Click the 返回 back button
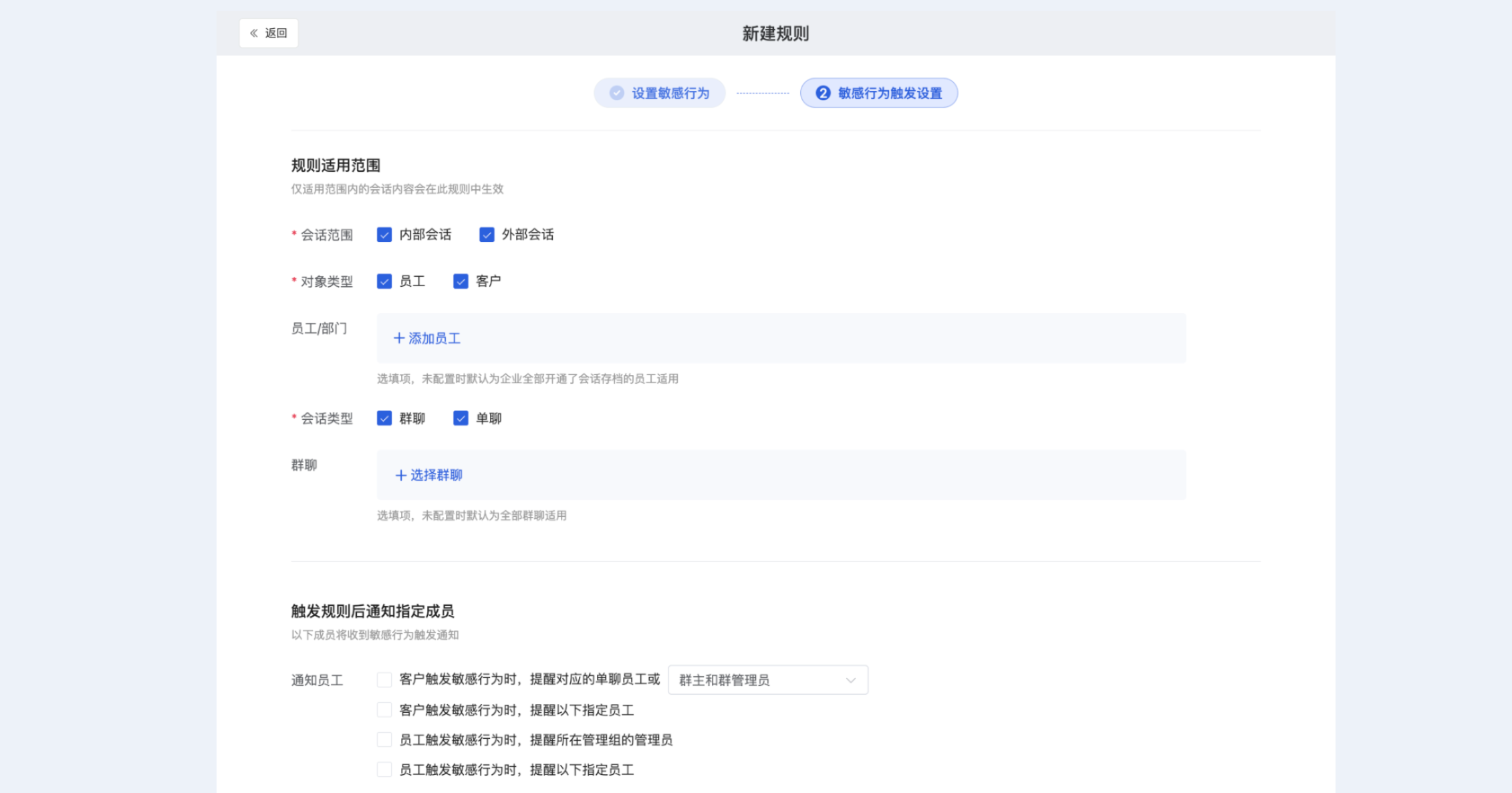The image size is (1512, 793). pos(268,33)
